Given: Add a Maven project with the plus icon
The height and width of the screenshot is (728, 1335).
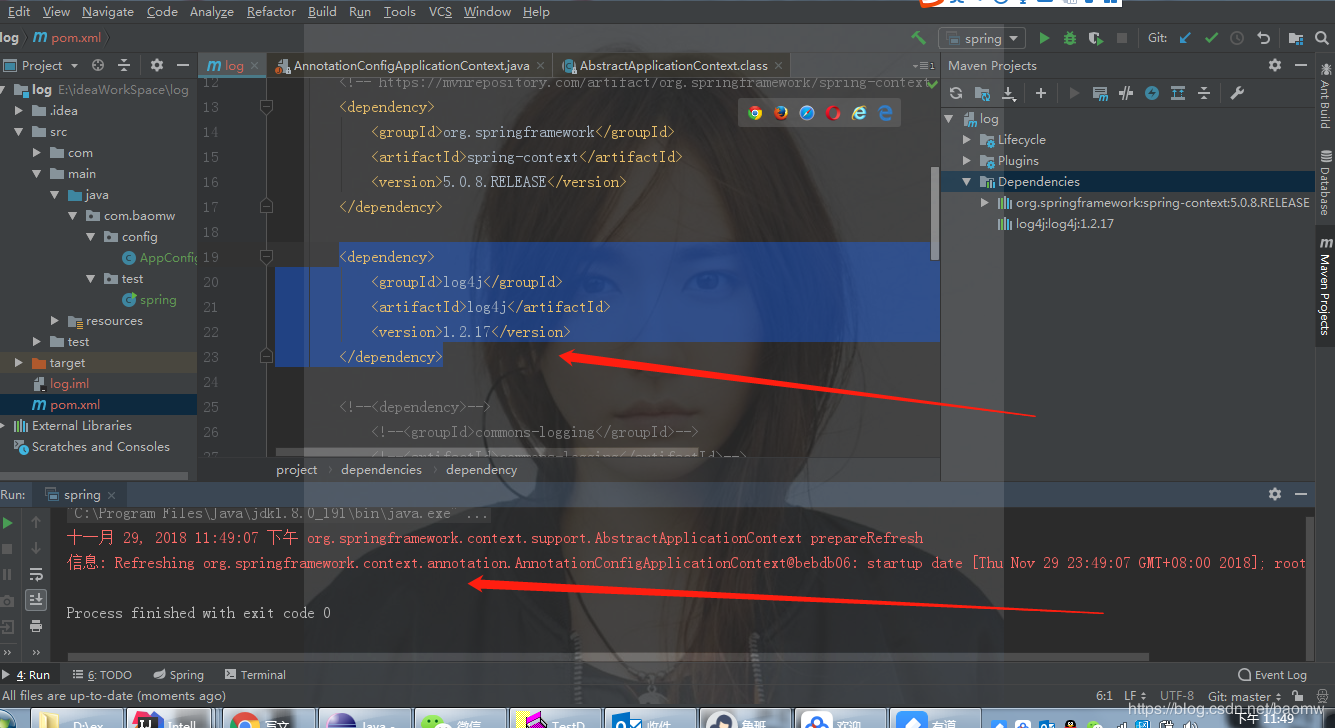Looking at the screenshot, I should [1041, 93].
